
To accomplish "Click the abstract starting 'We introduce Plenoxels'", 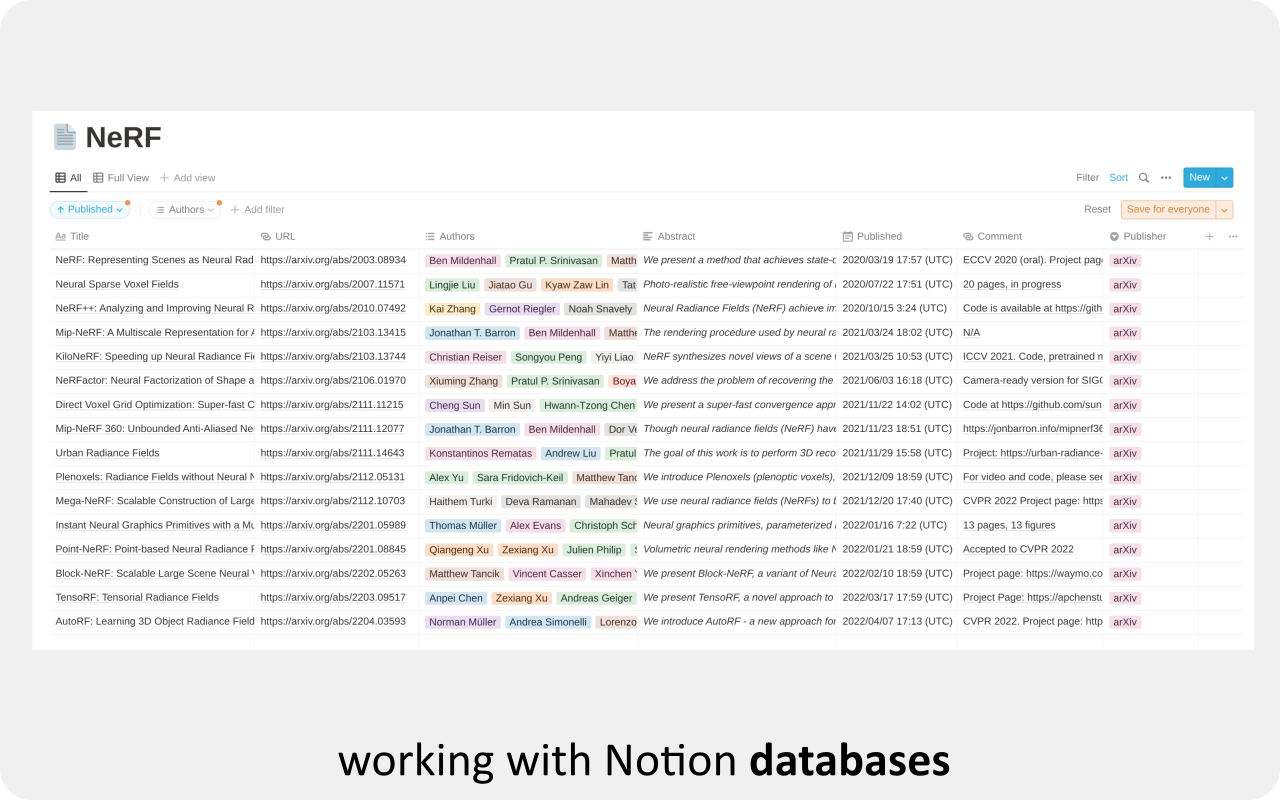I will (738, 478).
